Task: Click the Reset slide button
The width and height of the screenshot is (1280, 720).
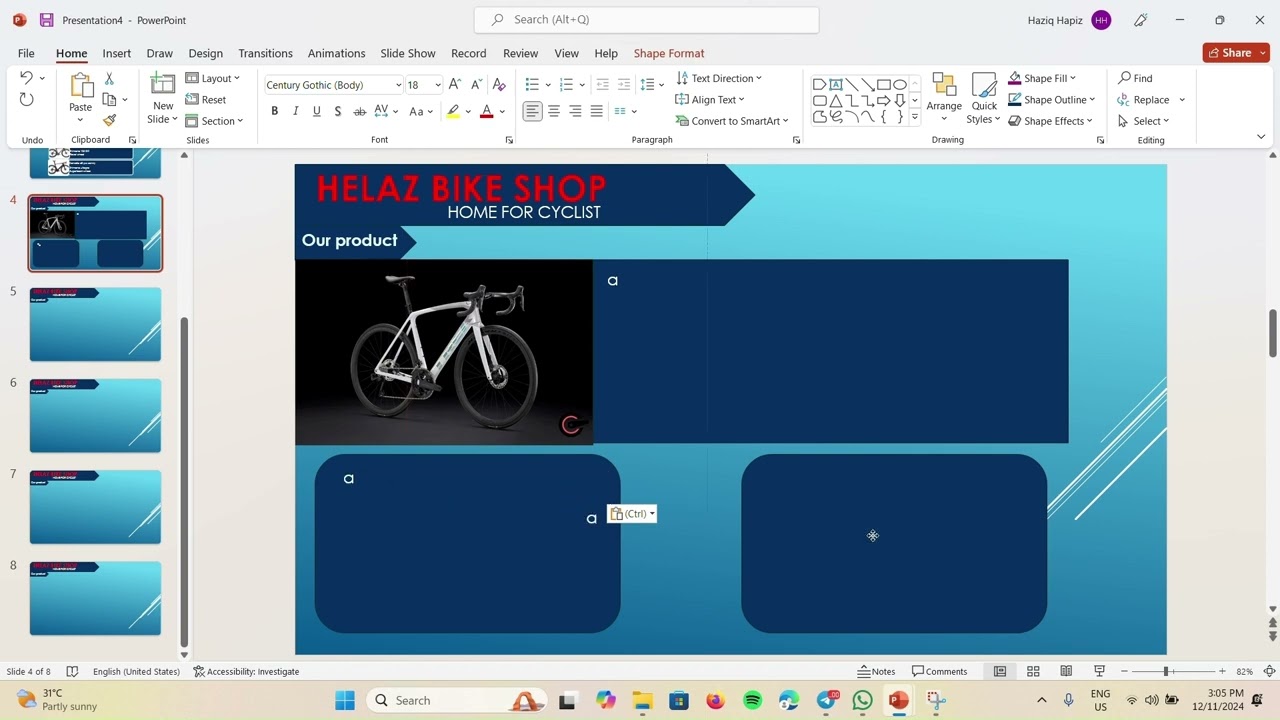Action: click(206, 99)
